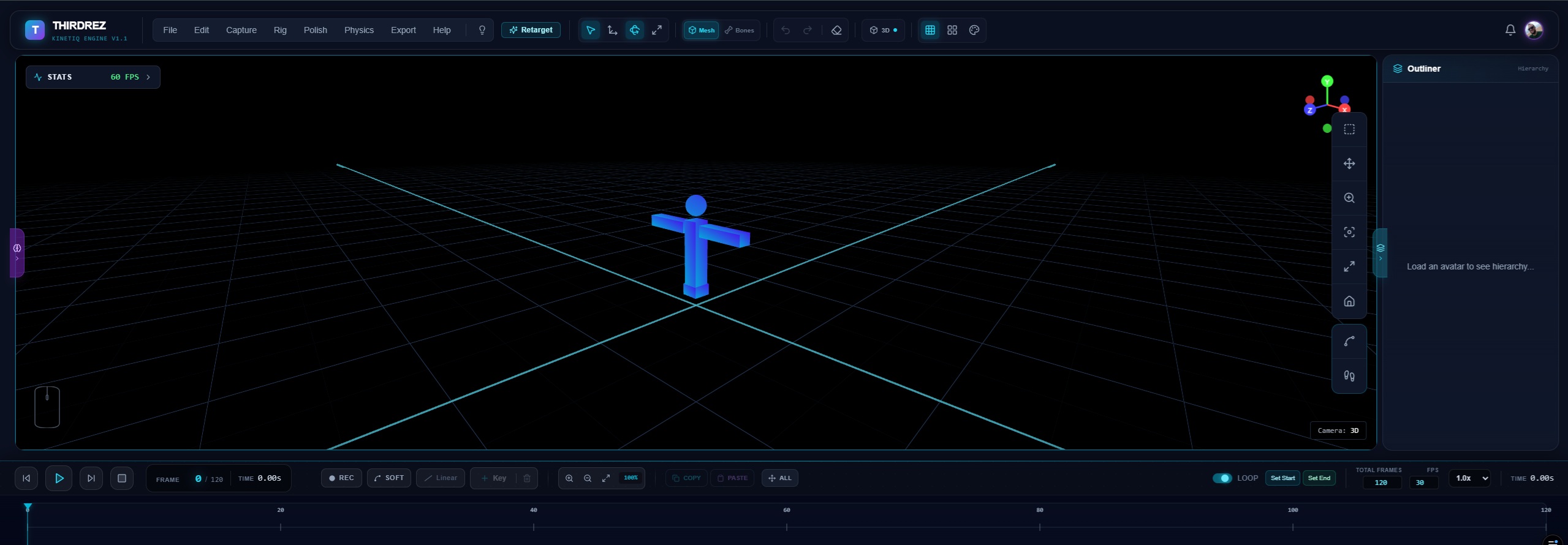The width and height of the screenshot is (1568, 545).
Task: Click the THIRDREZ logo icon
Action: click(35, 30)
